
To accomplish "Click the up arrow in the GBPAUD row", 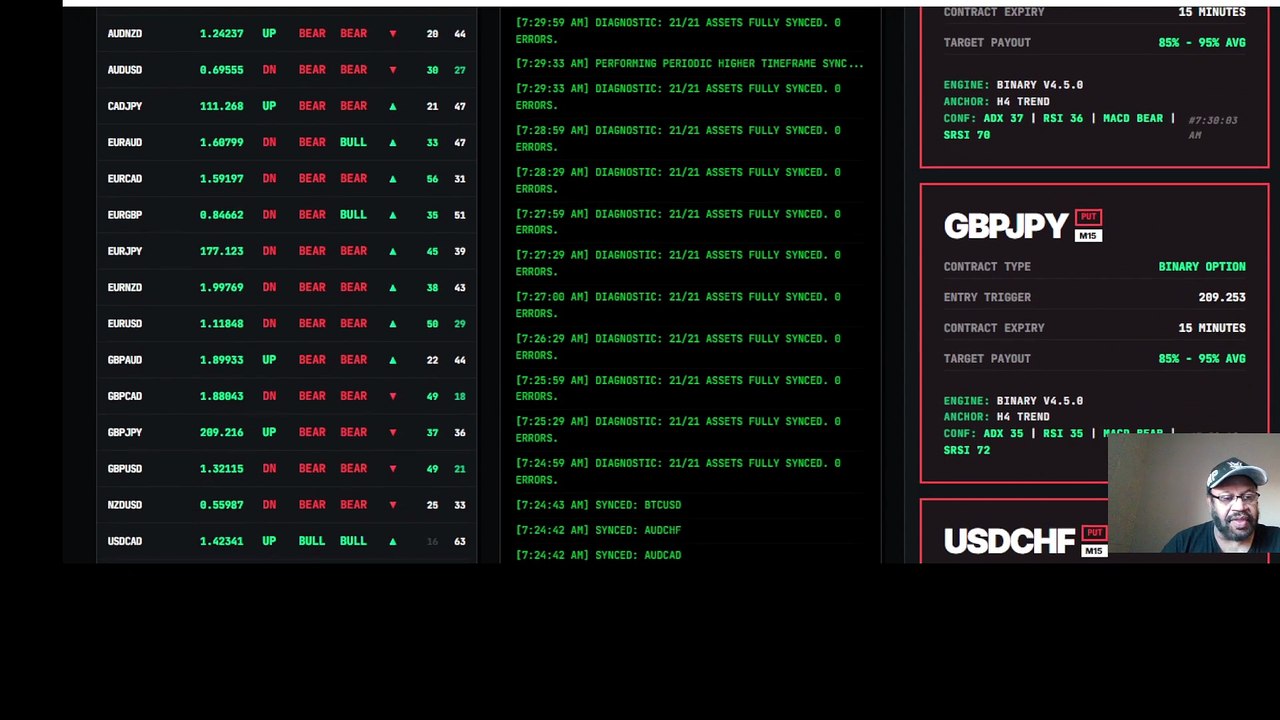I will coord(392,360).
